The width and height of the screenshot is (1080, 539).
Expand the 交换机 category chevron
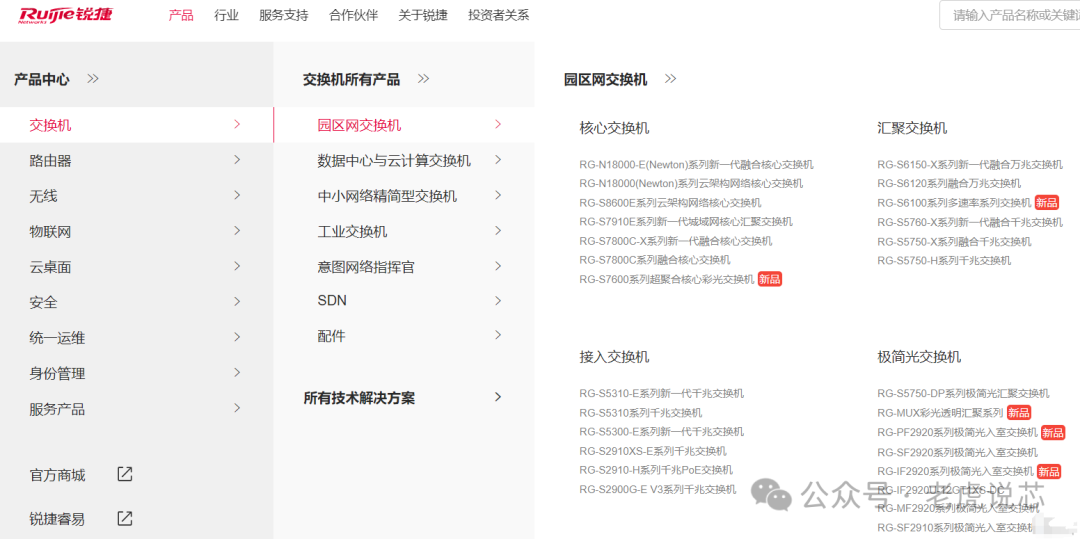[237, 124]
